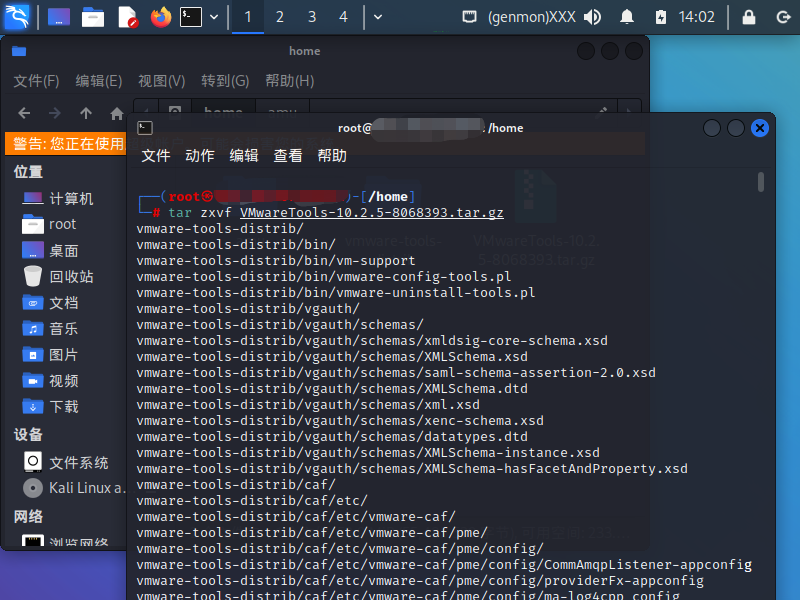800x600 pixels.
Task: Click the display monitor tray icon
Action: (x=469, y=17)
